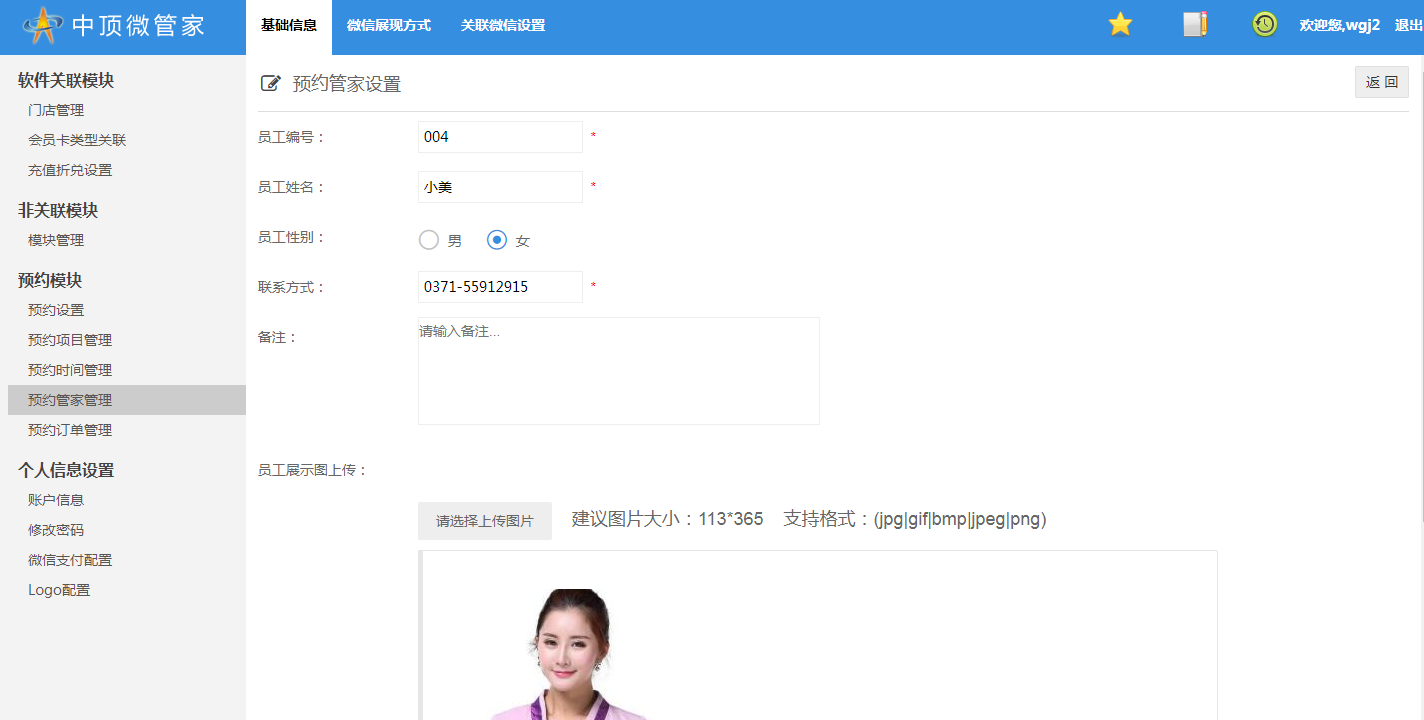Open 微信支付配置 in the sidebar
1424x720 pixels.
pyautogui.click(x=70, y=560)
